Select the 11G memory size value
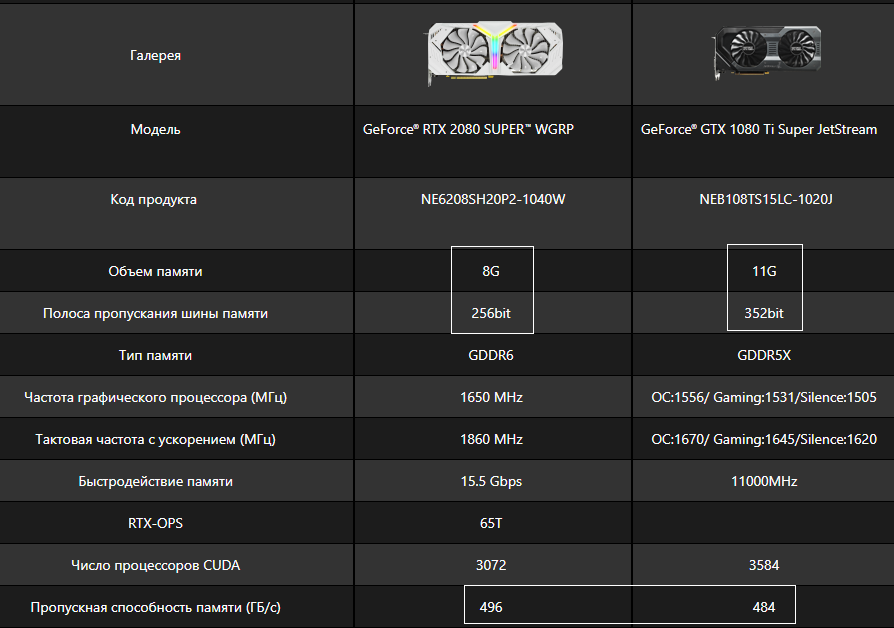 coord(764,271)
